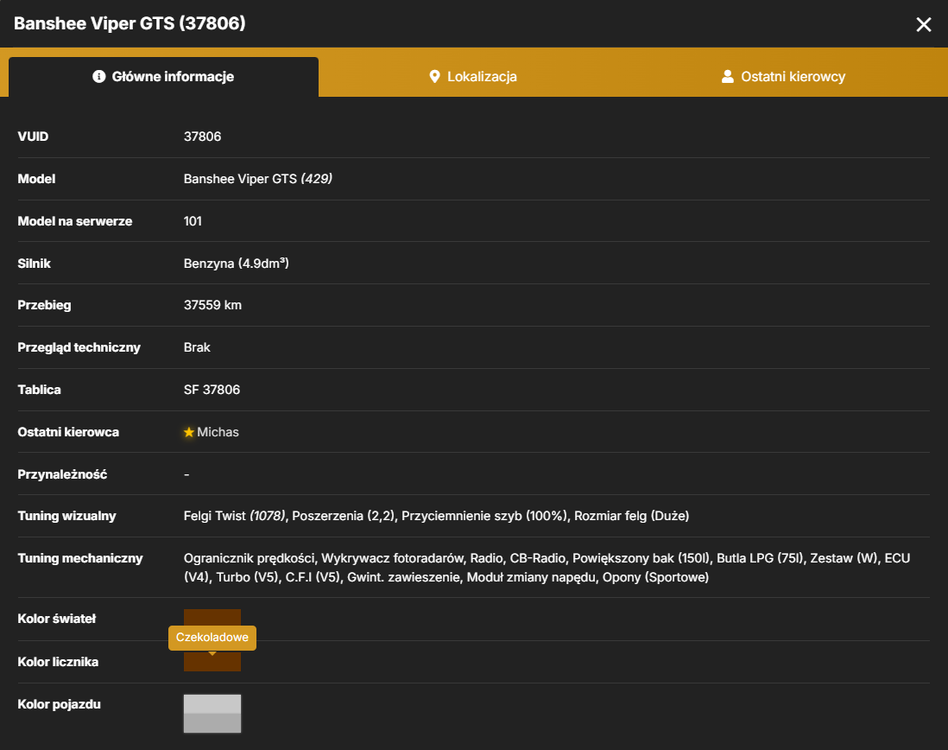948x750 pixels.
Task: Click the Kolor pojazdu label
Action: point(59,704)
